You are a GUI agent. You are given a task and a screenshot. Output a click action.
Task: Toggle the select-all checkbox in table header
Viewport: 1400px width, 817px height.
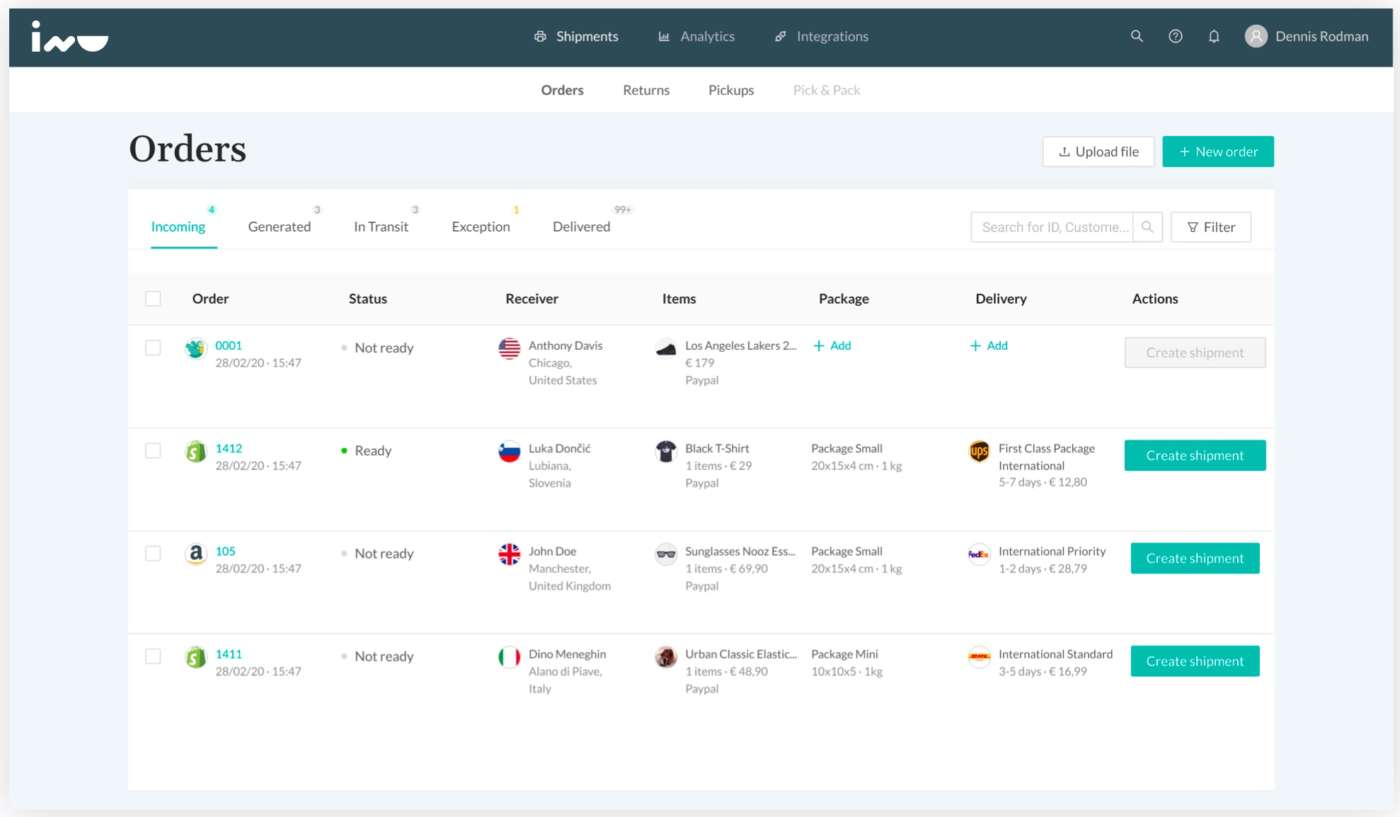pyautogui.click(x=153, y=299)
